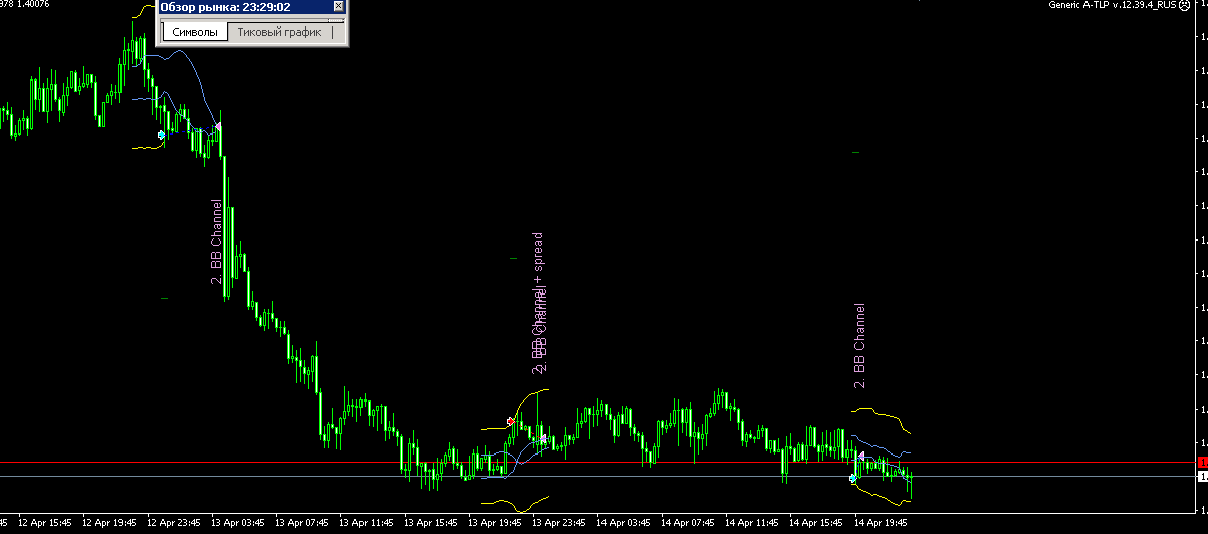Select the pink arrow above the 14 Apr 19:45 cyan arrow
Viewport: 1208px width, 534px height.
[860, 456]
